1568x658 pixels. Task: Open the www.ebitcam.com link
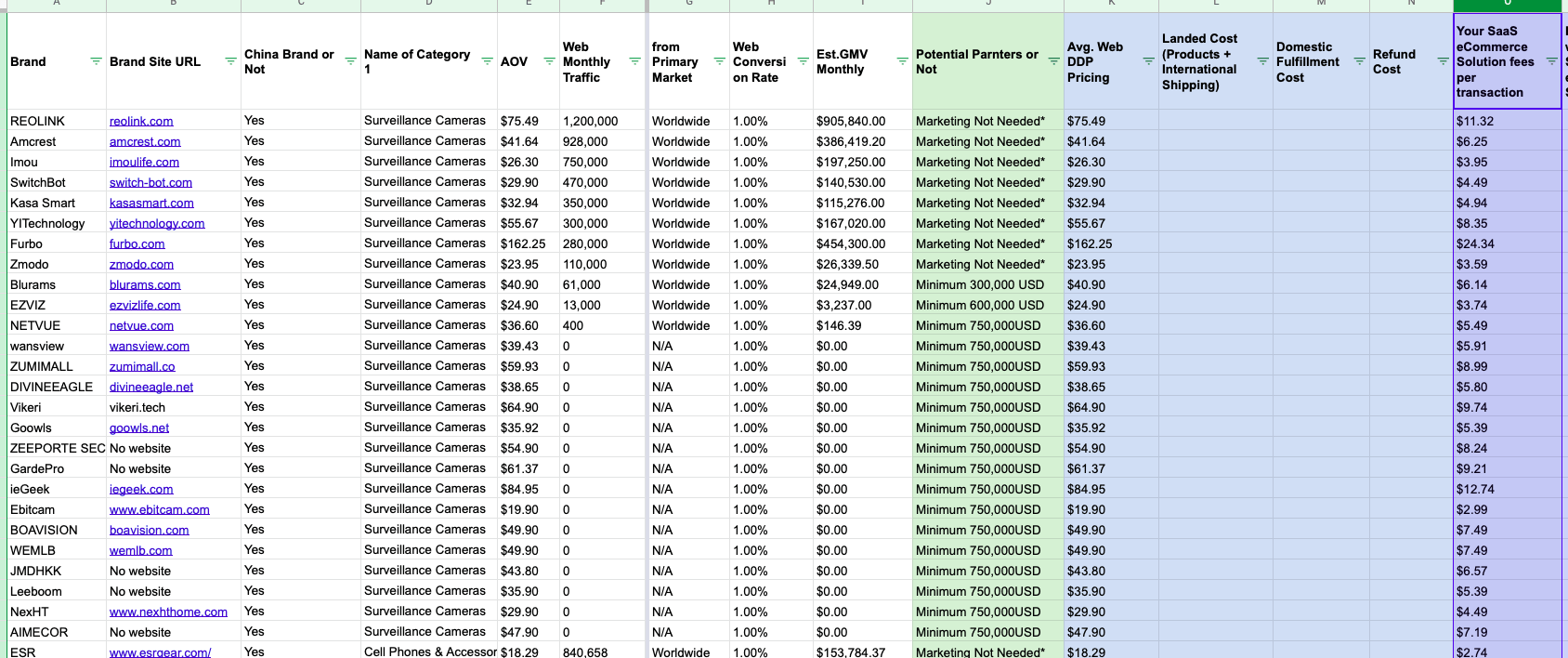(160, 509)
